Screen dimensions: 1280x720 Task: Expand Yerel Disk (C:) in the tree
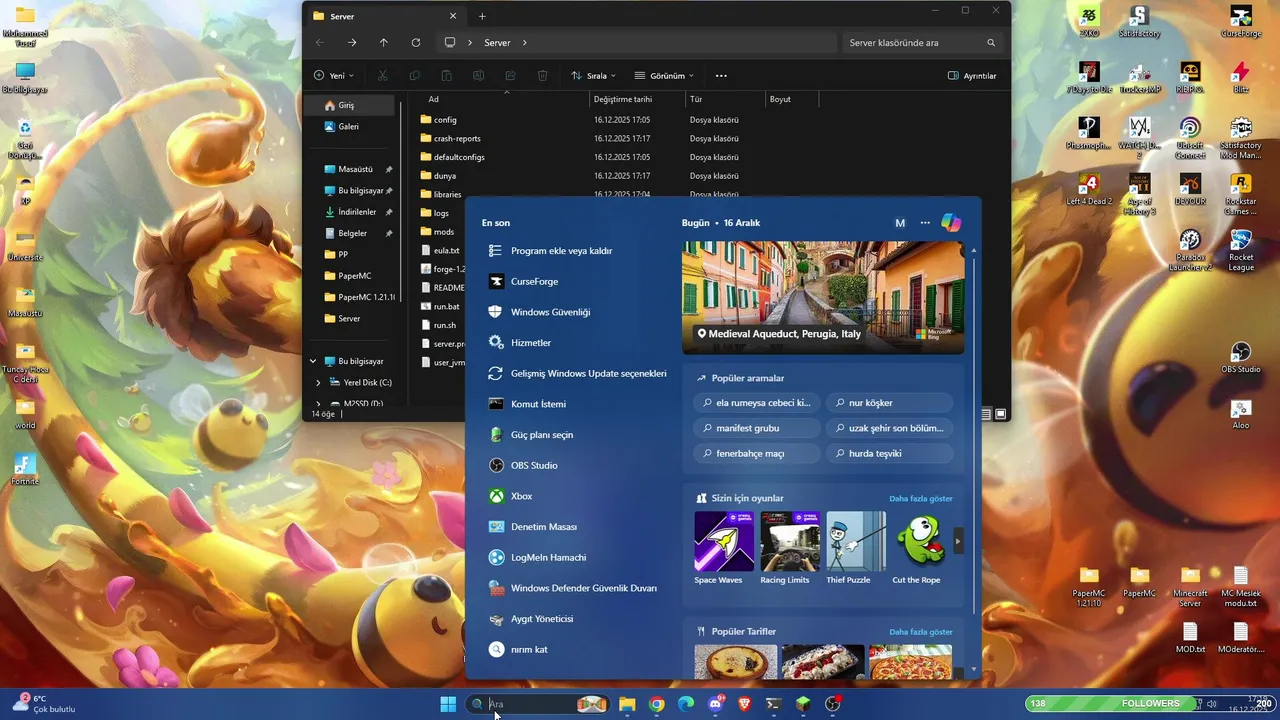pos(318,382)
